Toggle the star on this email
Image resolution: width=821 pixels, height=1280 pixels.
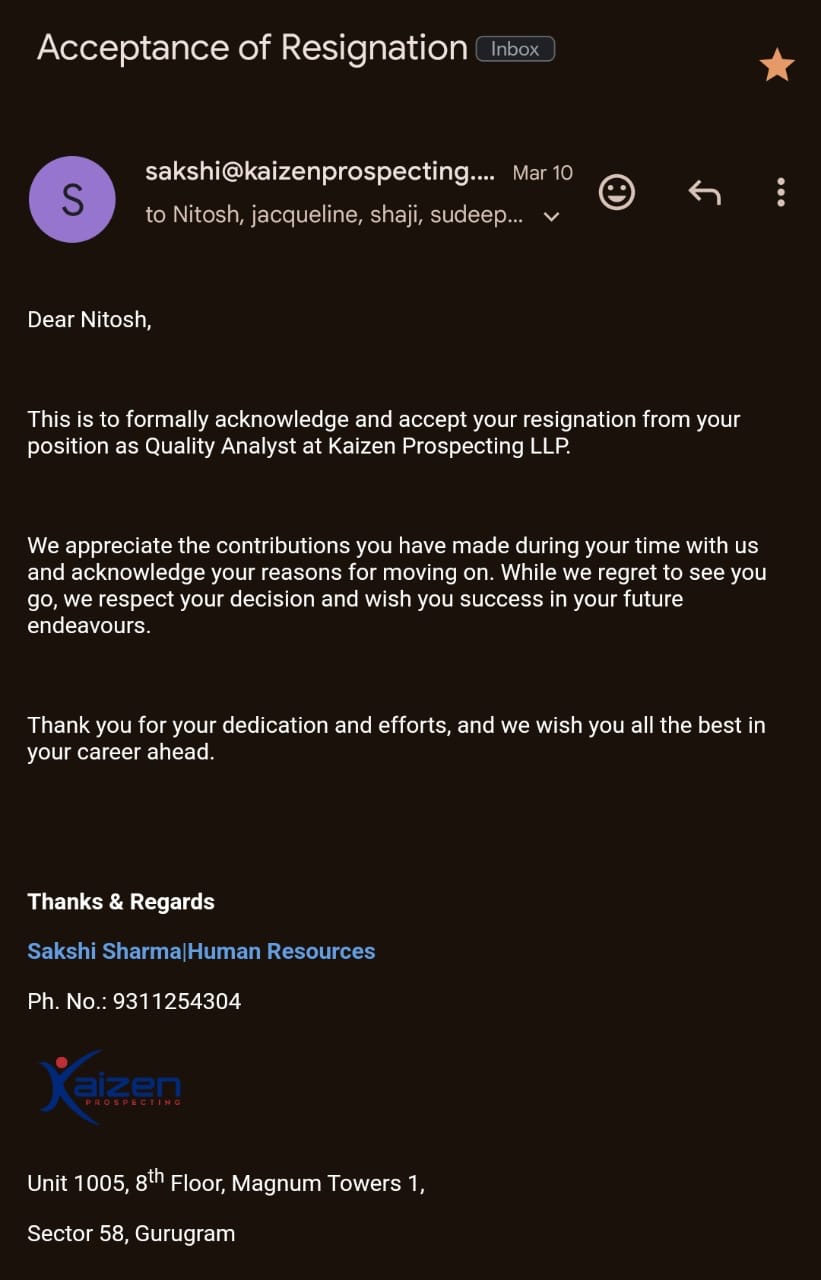(777, 66)
